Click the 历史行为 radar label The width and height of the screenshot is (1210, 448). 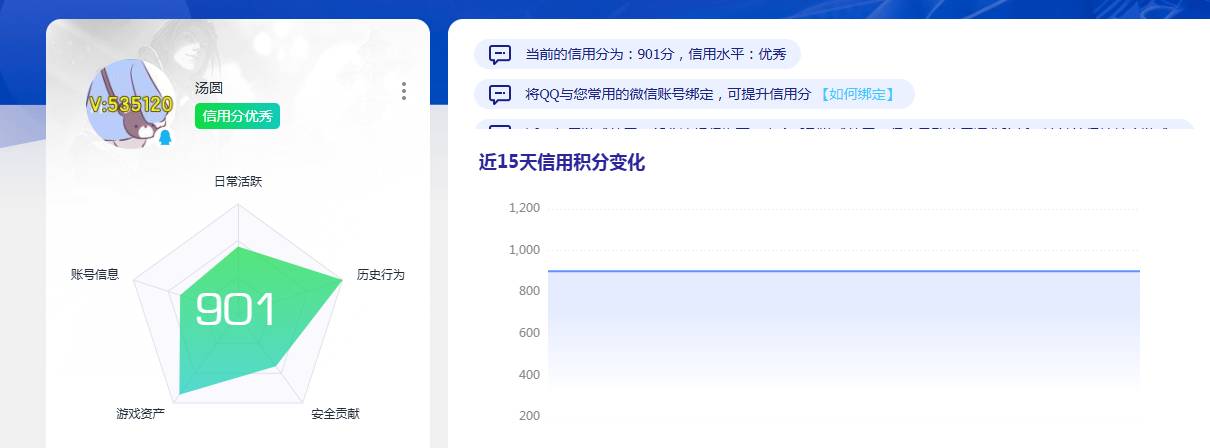coord(381,274)
